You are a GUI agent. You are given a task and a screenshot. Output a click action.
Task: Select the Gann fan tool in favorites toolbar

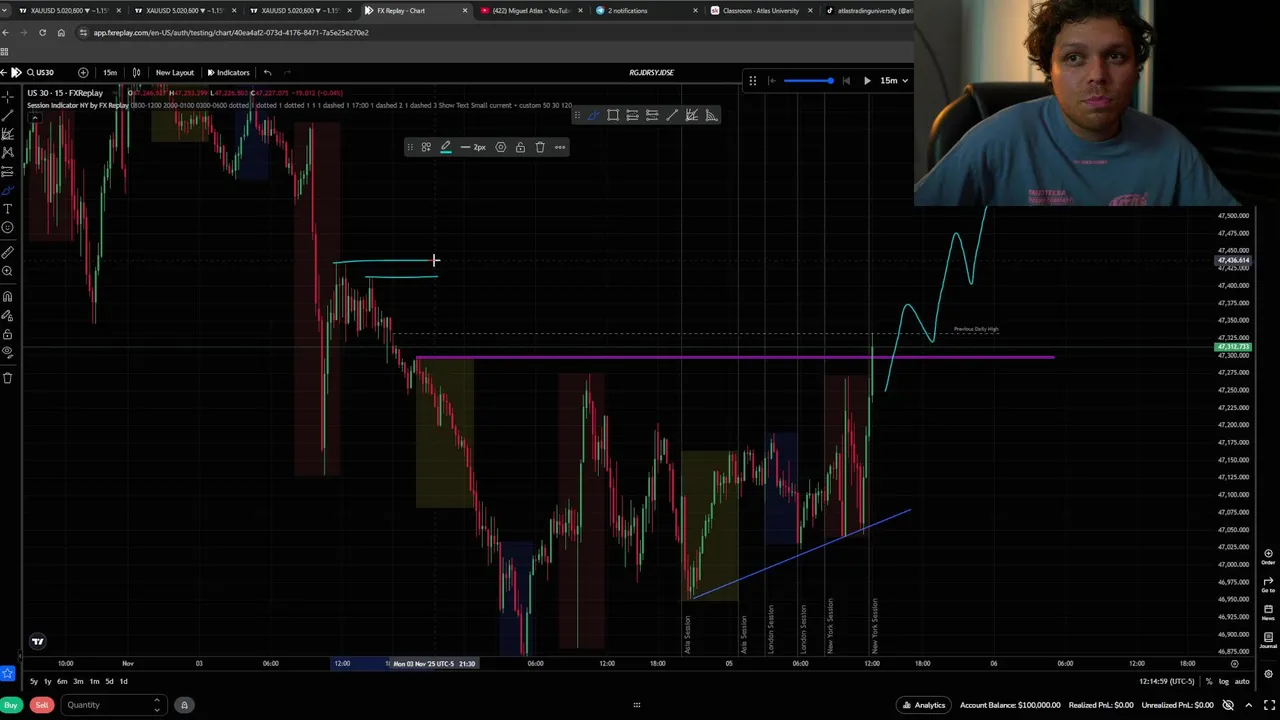coord(692,115)
